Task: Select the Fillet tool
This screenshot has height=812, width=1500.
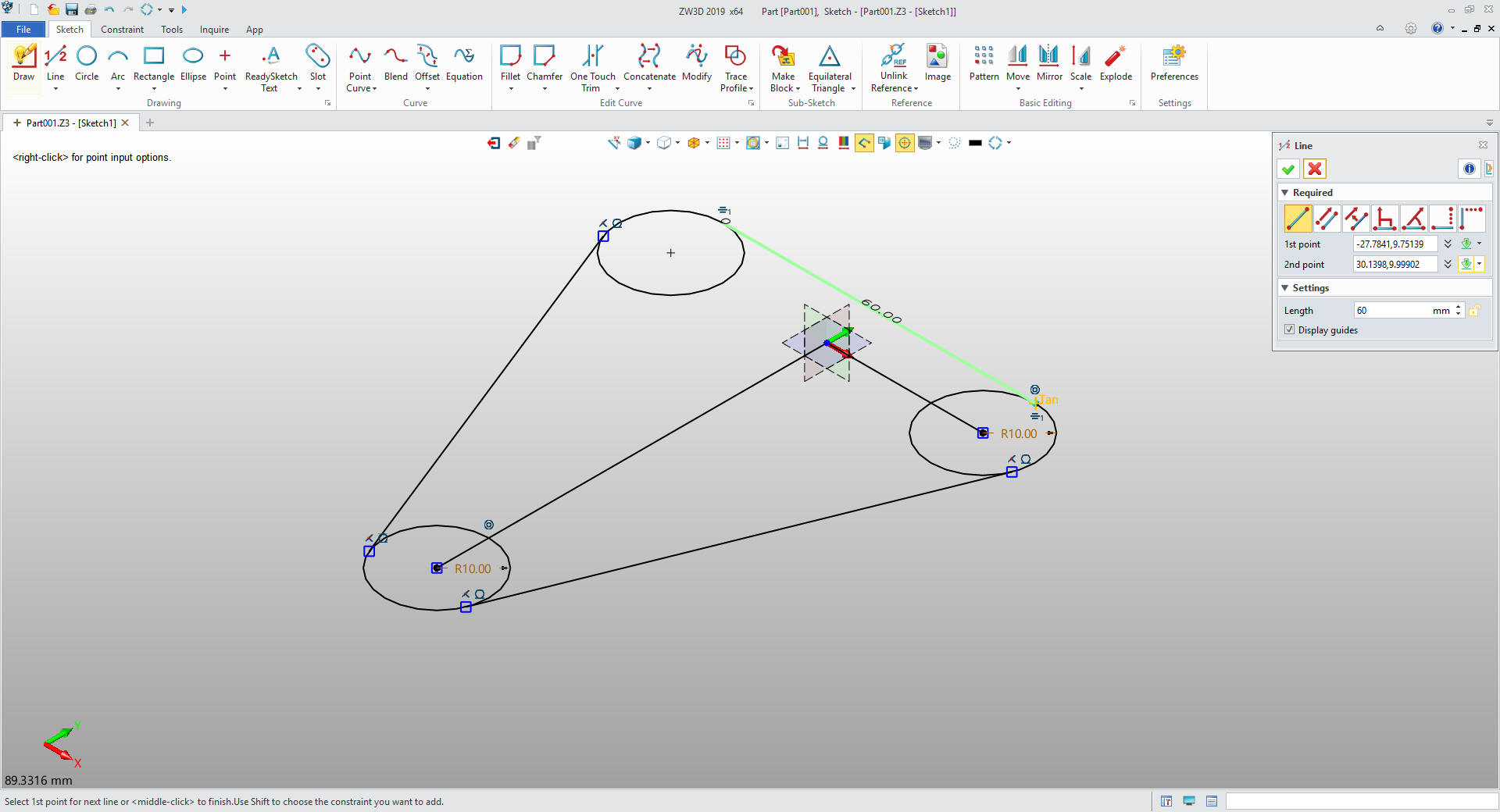Action: coord(510,64)
